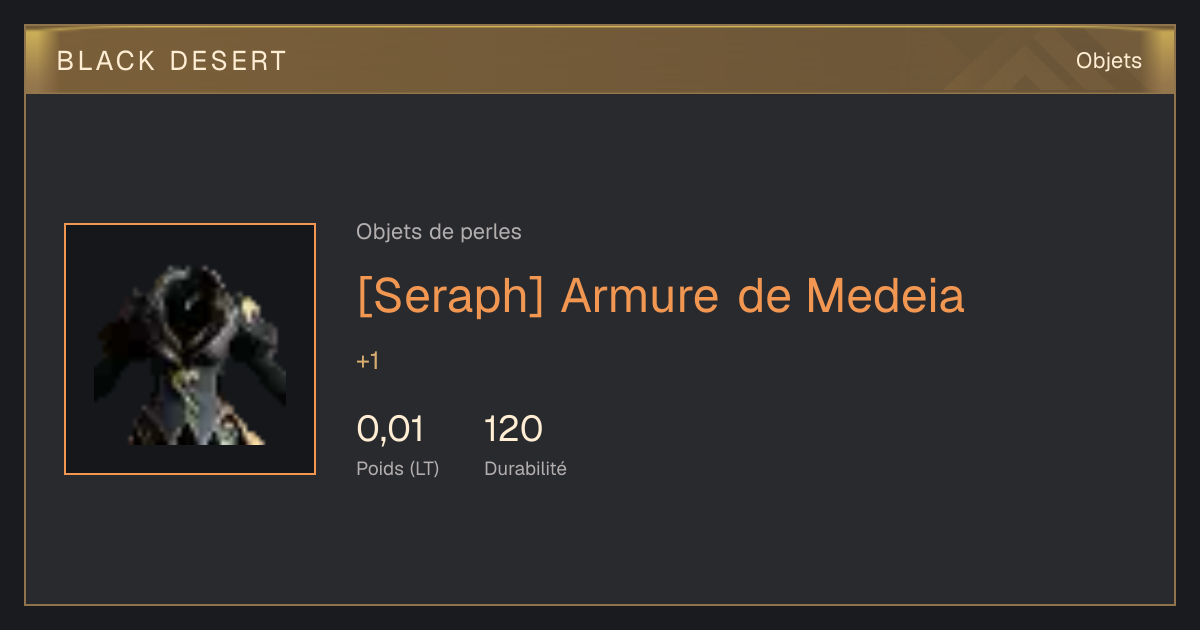
Task: Click the word Armure in the item title
Action: point(640,296)
